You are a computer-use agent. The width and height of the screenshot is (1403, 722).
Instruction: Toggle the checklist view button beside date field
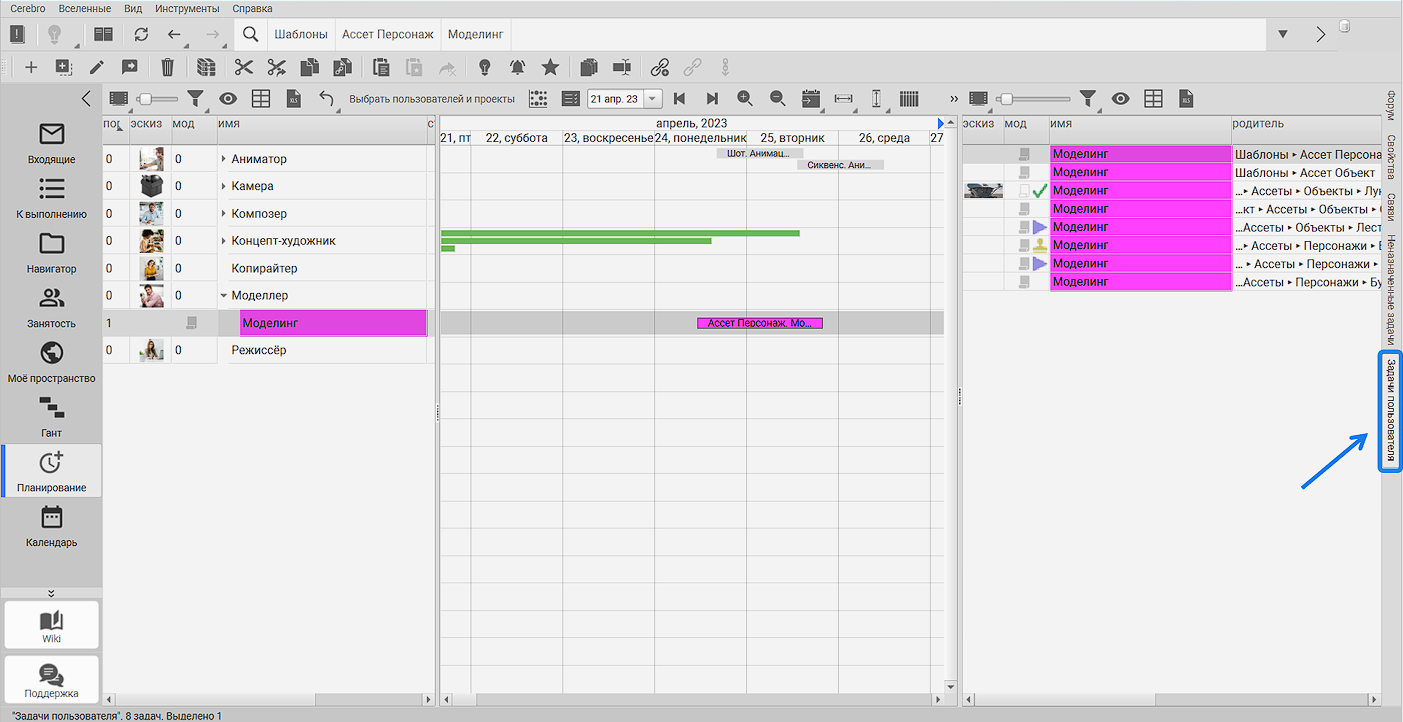[571, 99]
